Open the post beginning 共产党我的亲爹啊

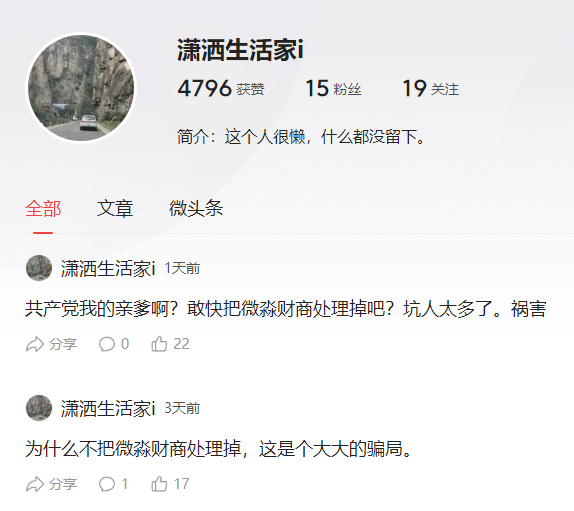click(x=286, y=309)
